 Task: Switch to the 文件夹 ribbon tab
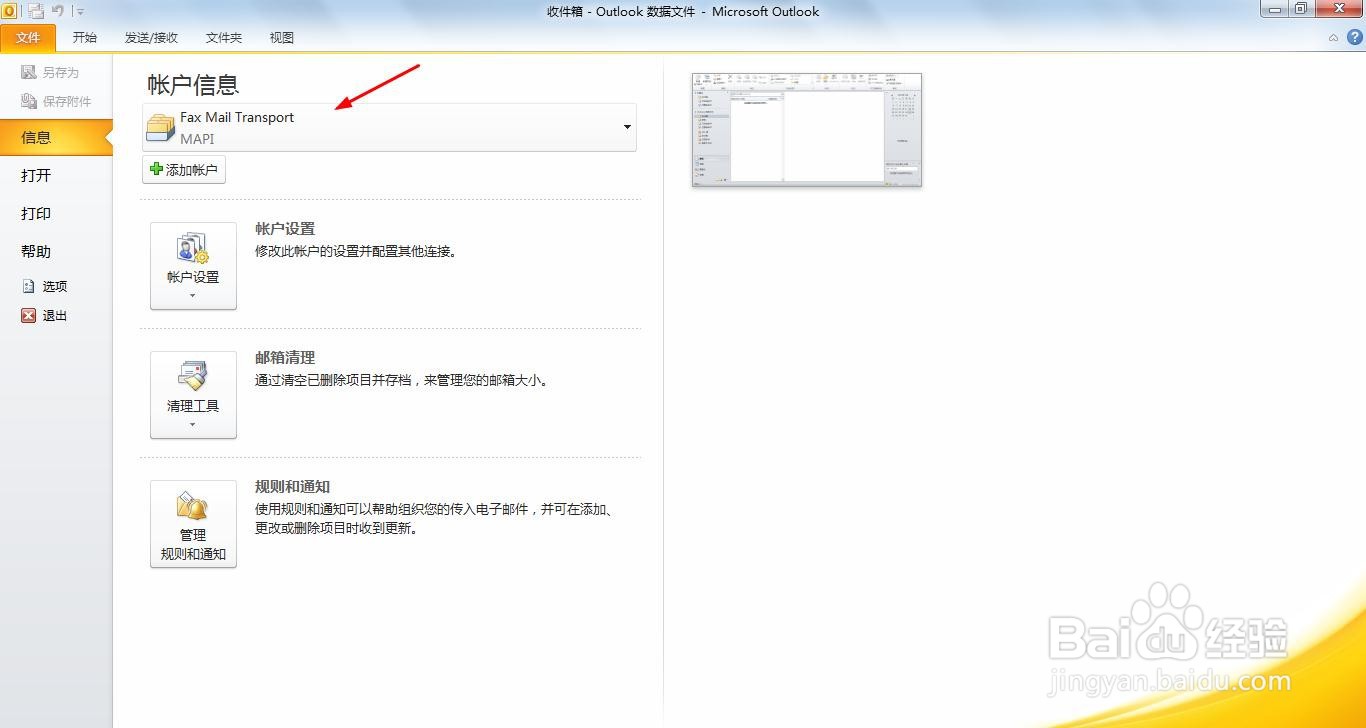tap(224, 38)
